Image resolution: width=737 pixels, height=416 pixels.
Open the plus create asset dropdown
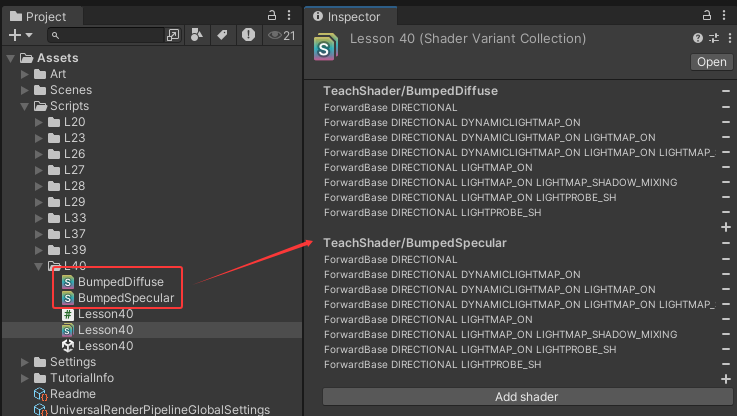19,35
